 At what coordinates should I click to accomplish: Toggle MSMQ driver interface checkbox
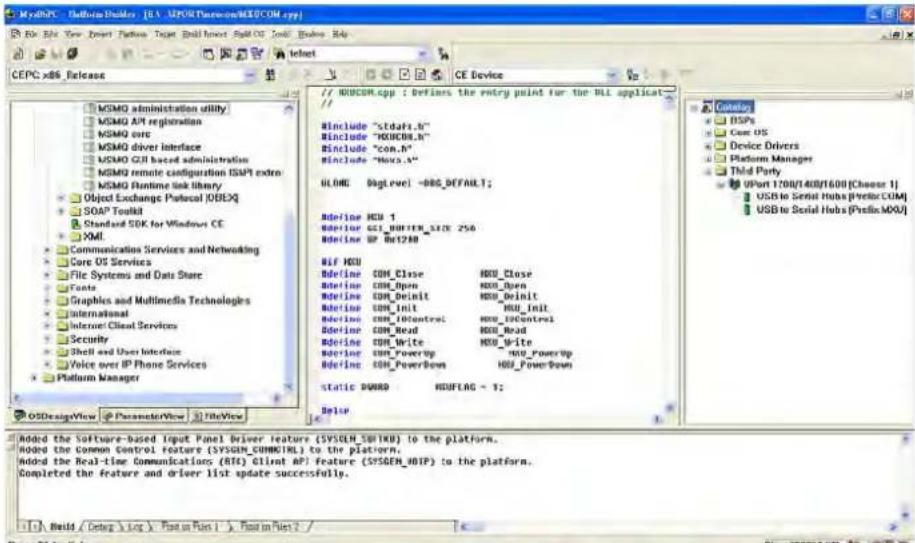[x=89, y=147]
